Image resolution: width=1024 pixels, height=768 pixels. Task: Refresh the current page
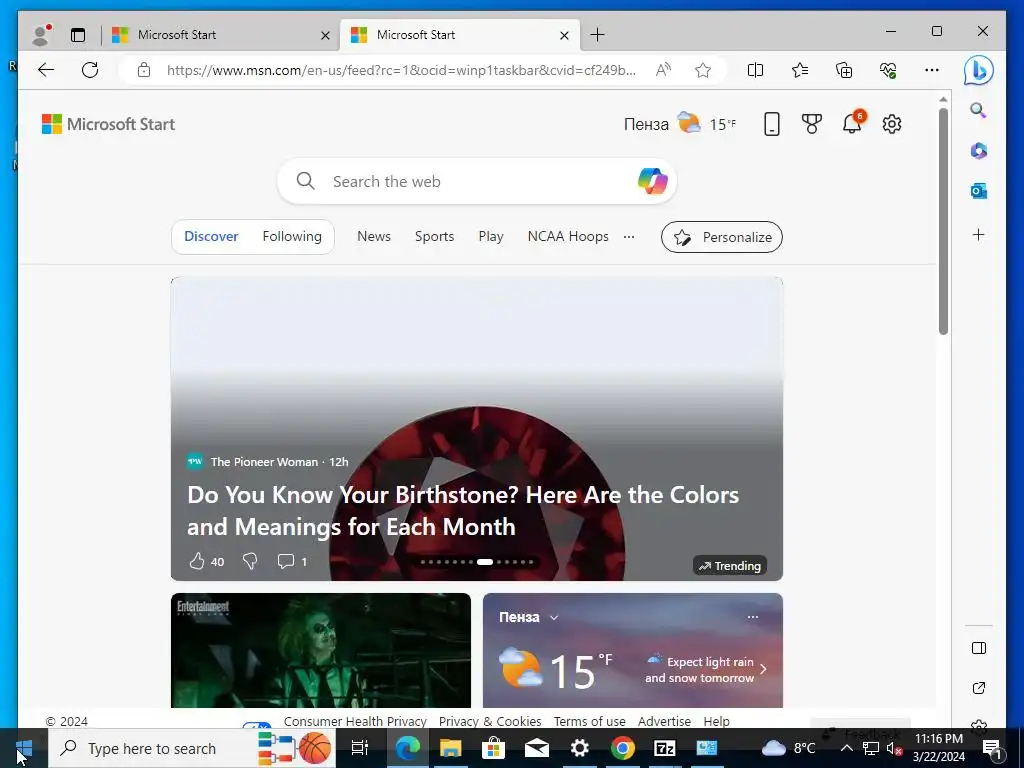click(x=90, y=70)
